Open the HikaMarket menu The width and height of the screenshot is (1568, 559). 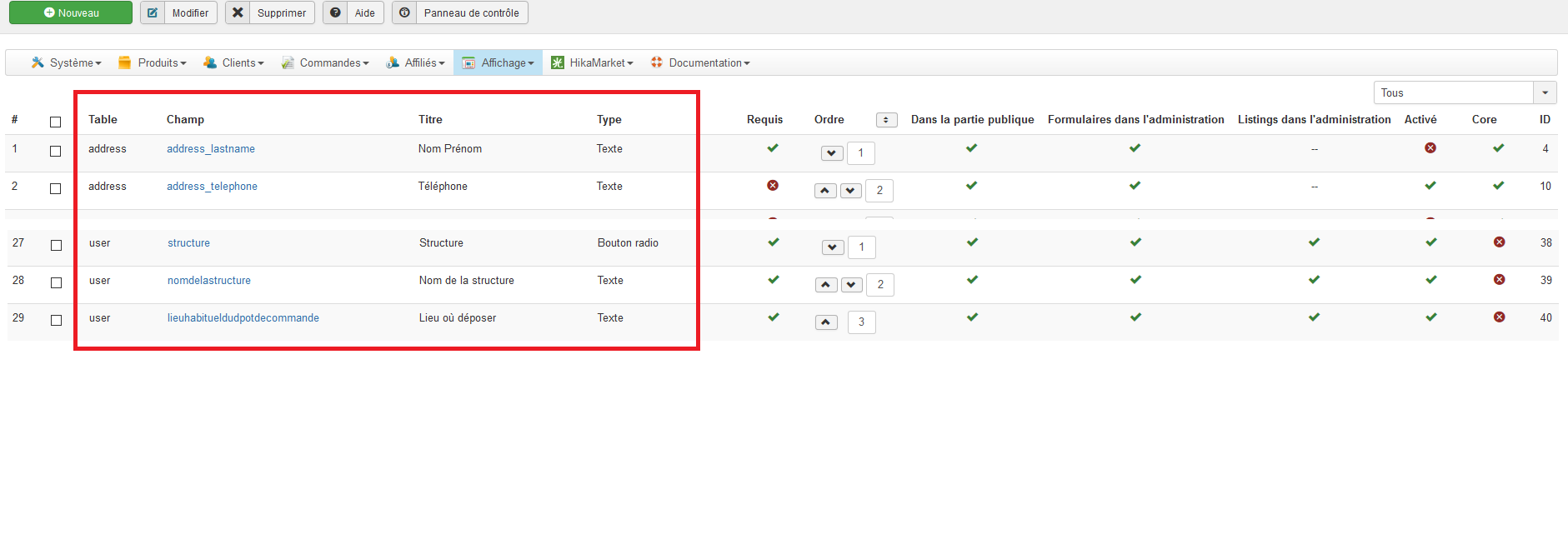pyautogui.click(x=592, y=62)
